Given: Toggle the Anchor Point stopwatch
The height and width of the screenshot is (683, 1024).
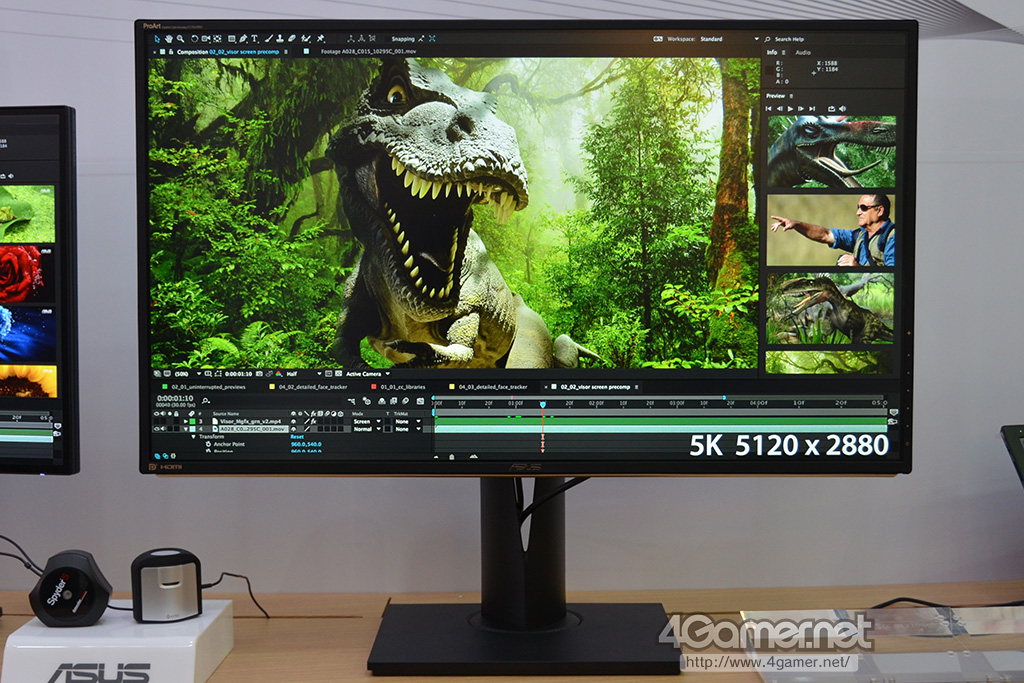Looking at the screenshot, I should pos(208,444).
